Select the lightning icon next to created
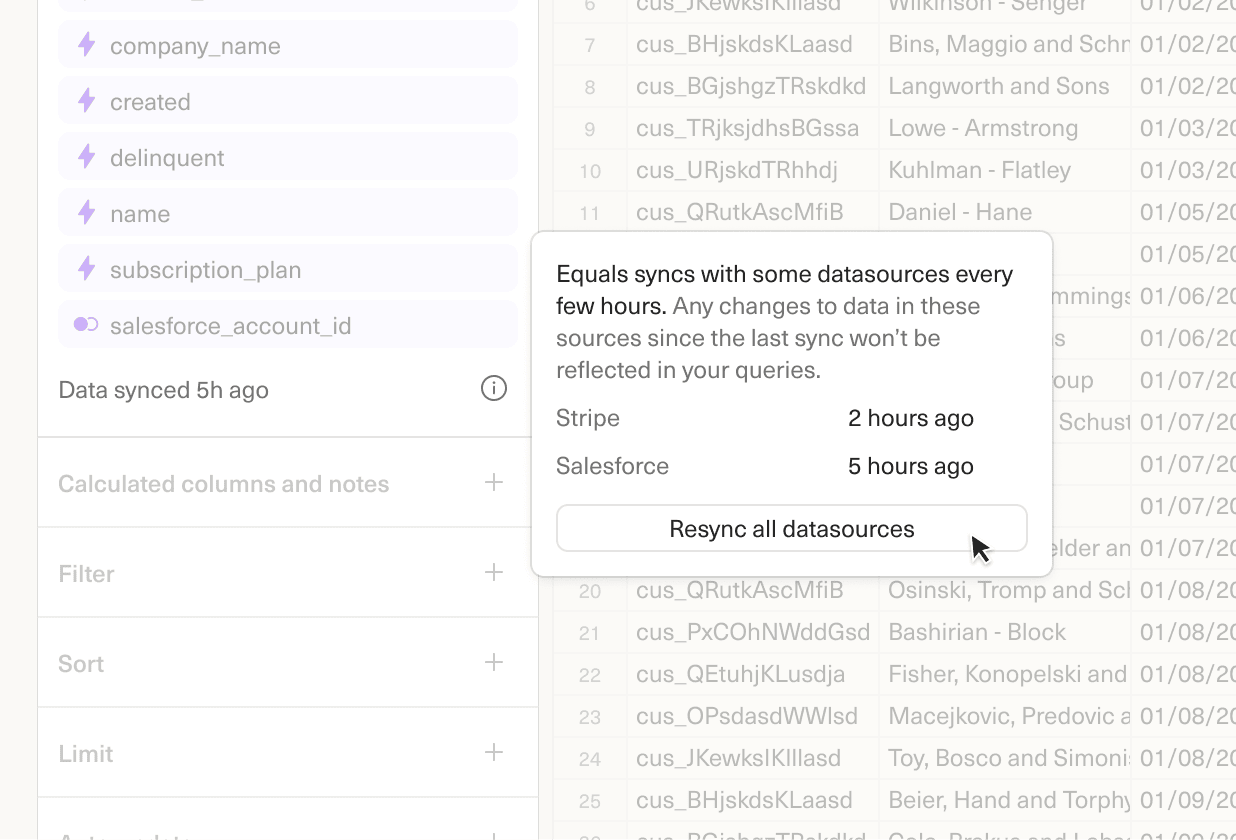This screenshot has width=1236, height=840. [88, 101]
